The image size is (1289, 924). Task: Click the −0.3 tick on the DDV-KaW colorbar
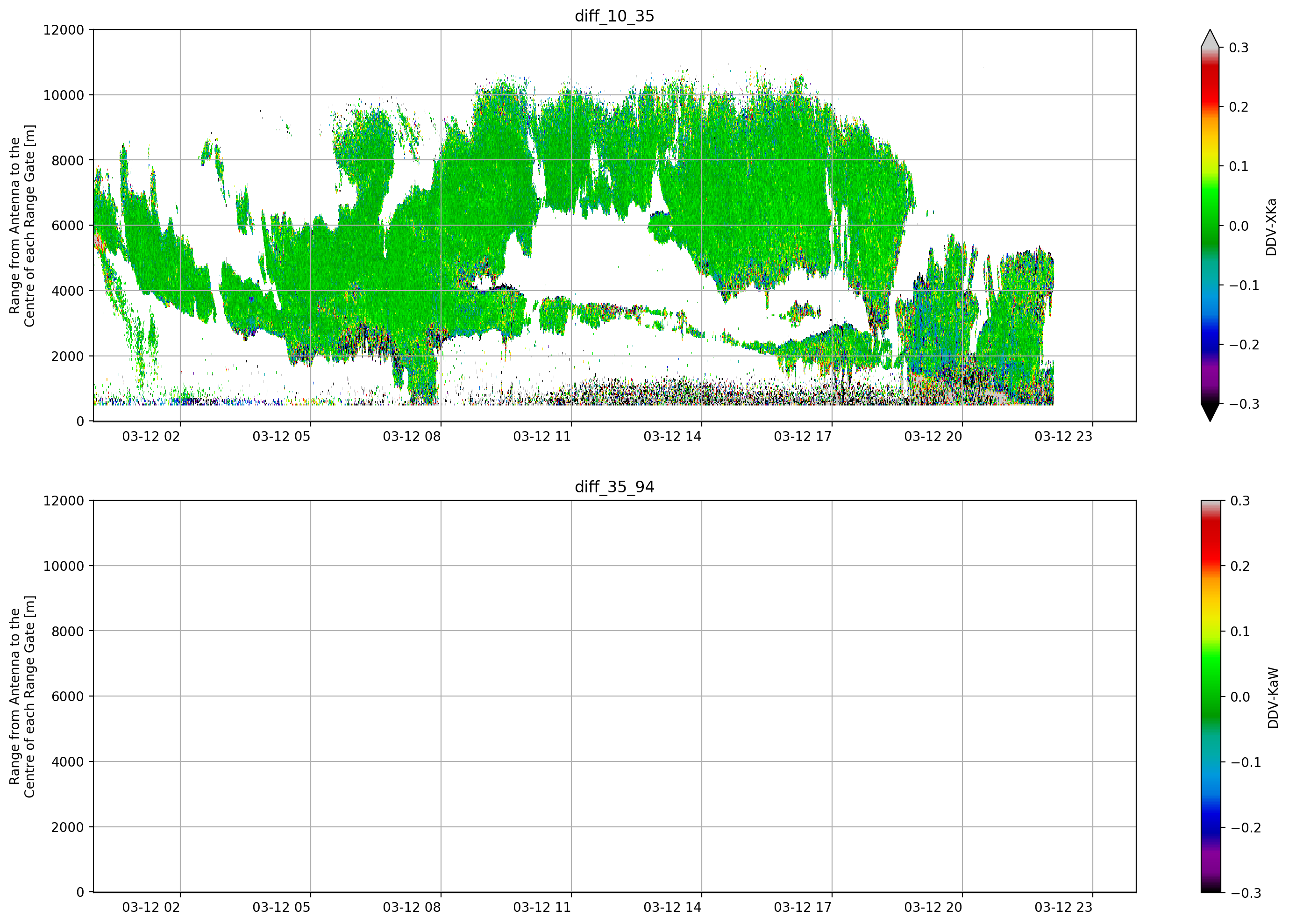[1246, 893]
